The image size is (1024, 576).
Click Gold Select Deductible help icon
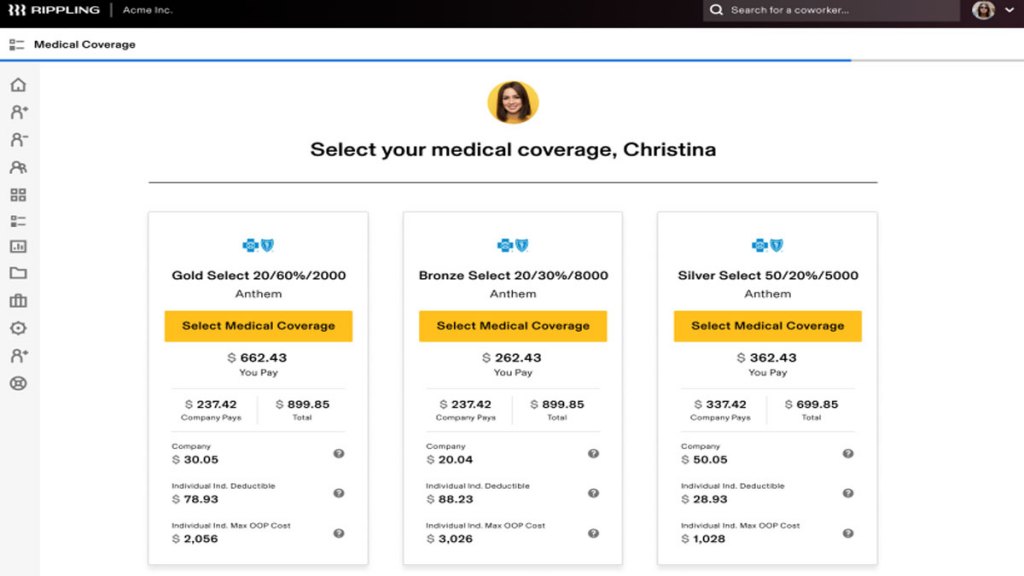[338, 493]
